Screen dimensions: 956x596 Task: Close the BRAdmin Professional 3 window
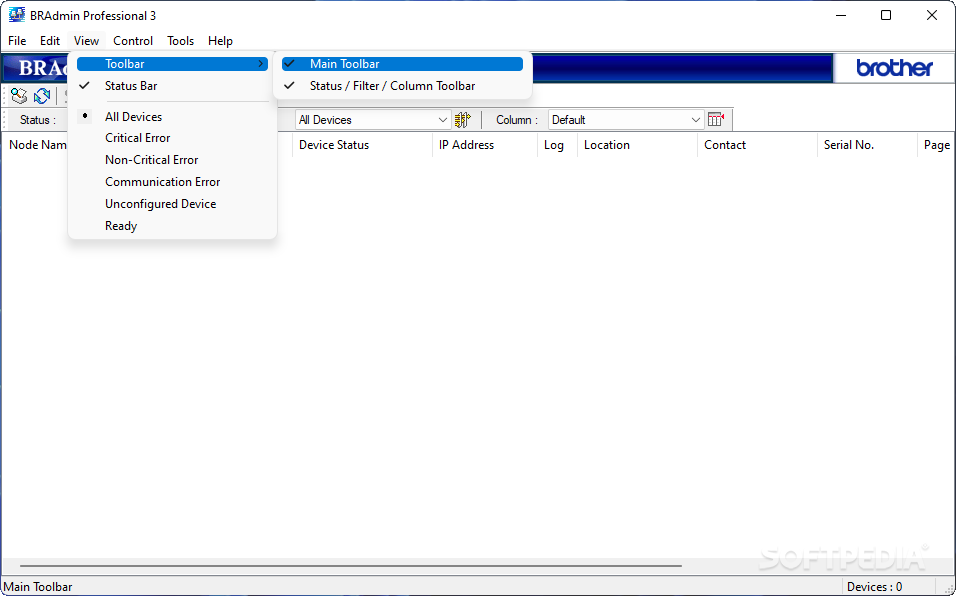coord(932,15)
